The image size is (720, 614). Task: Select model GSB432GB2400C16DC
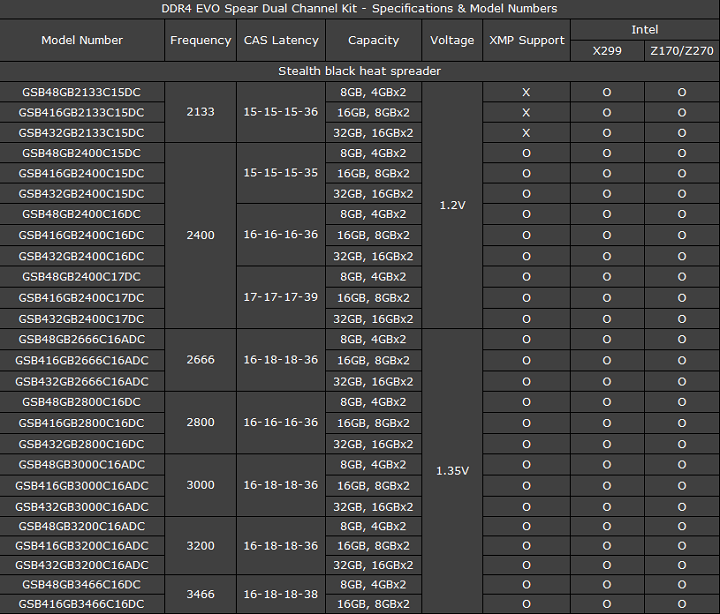click(82, 256)
